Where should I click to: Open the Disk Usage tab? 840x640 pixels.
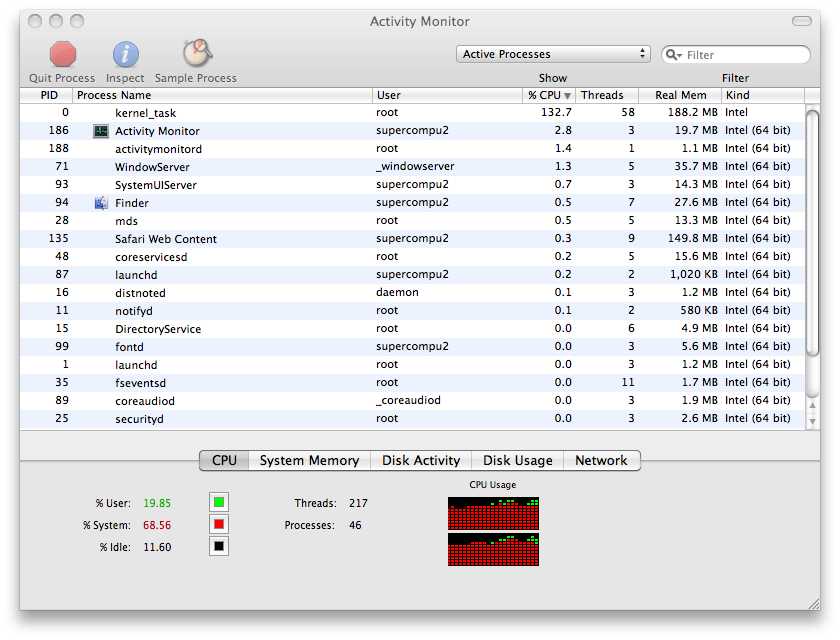pyautogui.click(x=518, y=461)
